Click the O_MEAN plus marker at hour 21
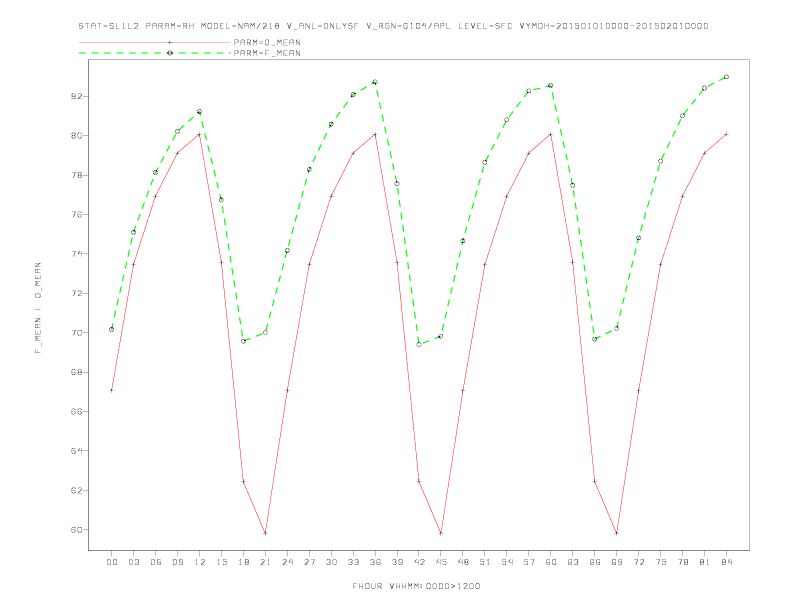792x612 pixels. [265, 533]
